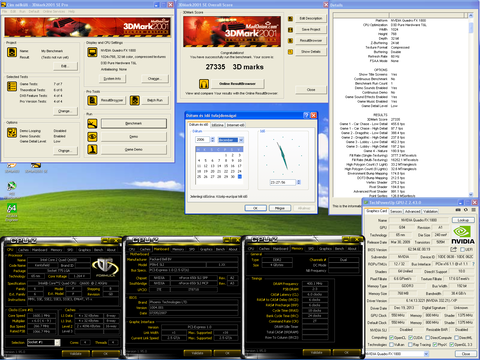The width and height of the screenshot is (480, 360).
Task: Open the SPD tab in second CPU-Z window
Action: point(192,249)
